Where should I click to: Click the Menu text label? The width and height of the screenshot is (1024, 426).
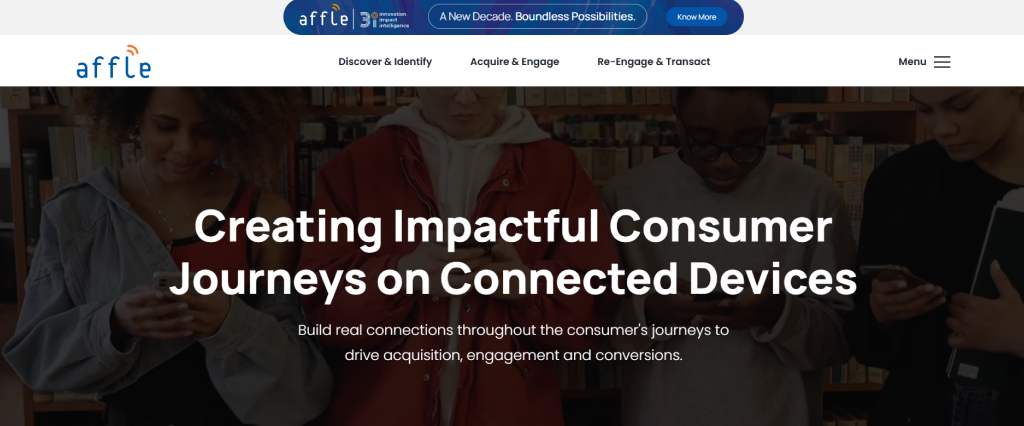(912, 61)
